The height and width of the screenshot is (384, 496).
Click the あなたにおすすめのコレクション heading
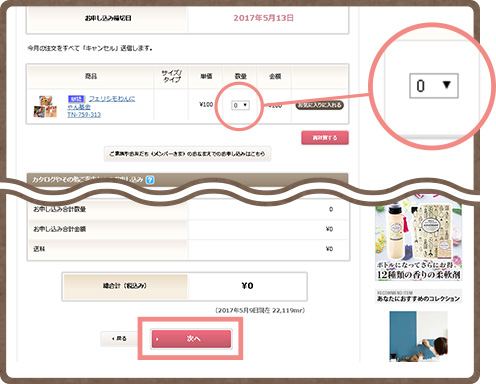pos(418,299)
